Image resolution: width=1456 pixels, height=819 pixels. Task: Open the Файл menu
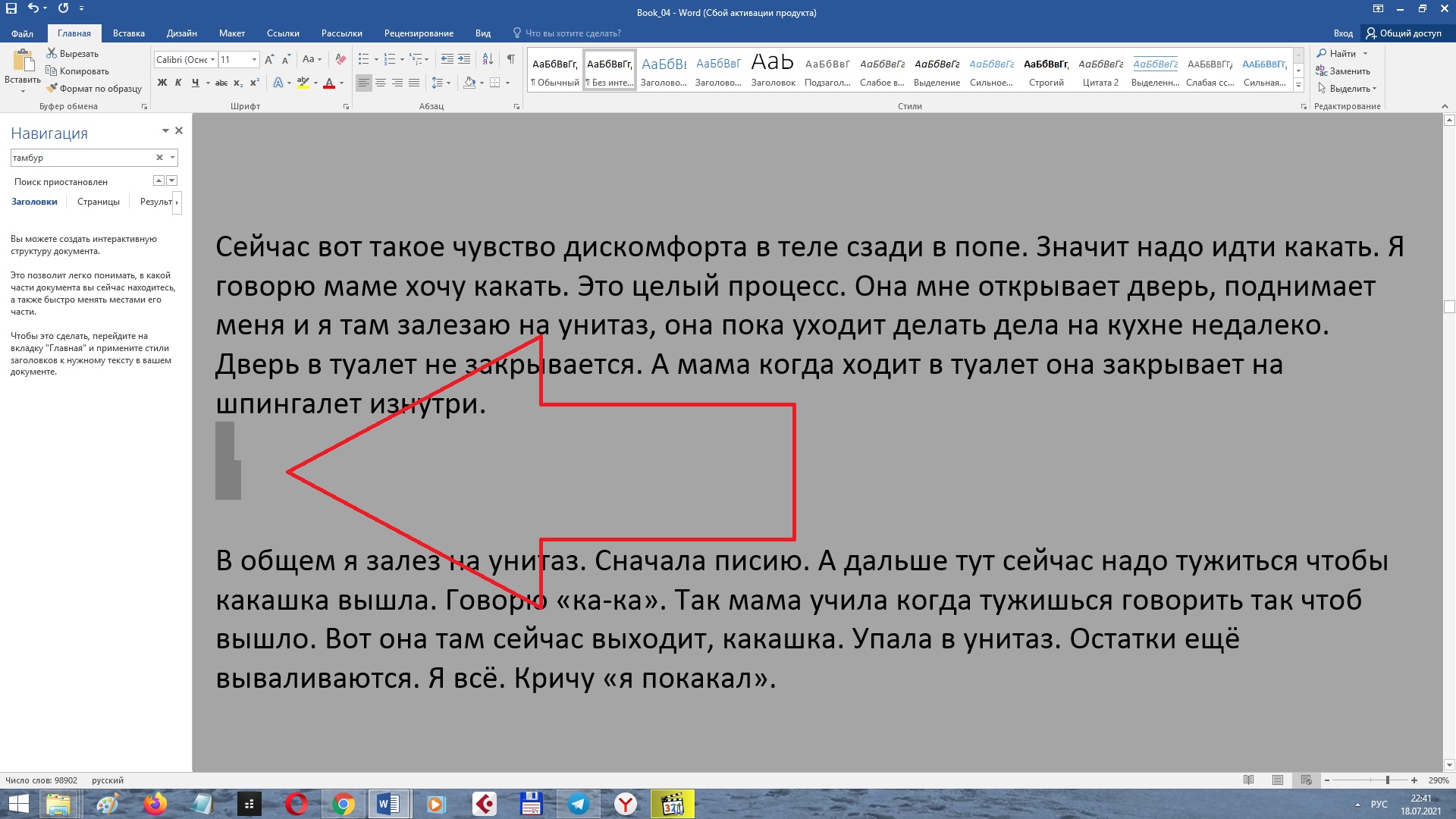click(22, 33)
